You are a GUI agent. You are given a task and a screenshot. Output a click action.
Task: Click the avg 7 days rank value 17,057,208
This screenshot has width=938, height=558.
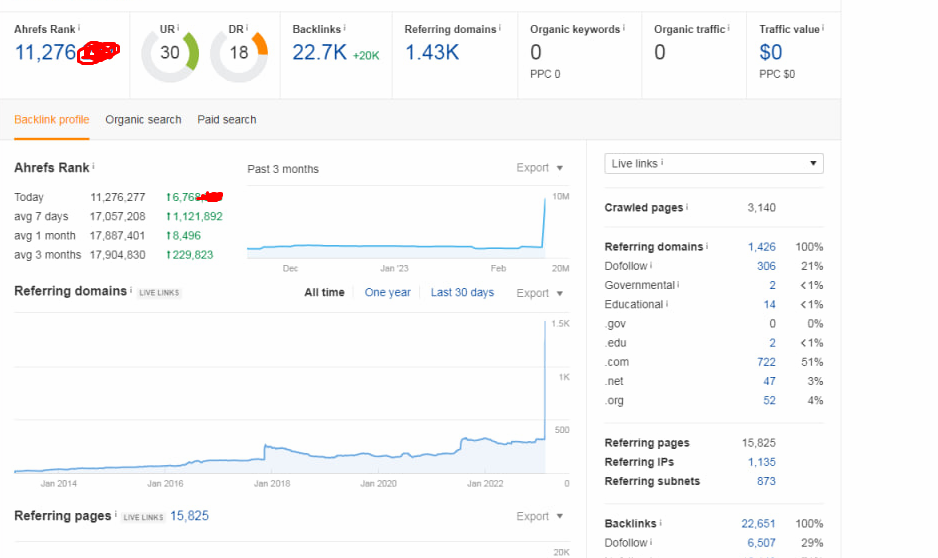[x=118, y=217]
